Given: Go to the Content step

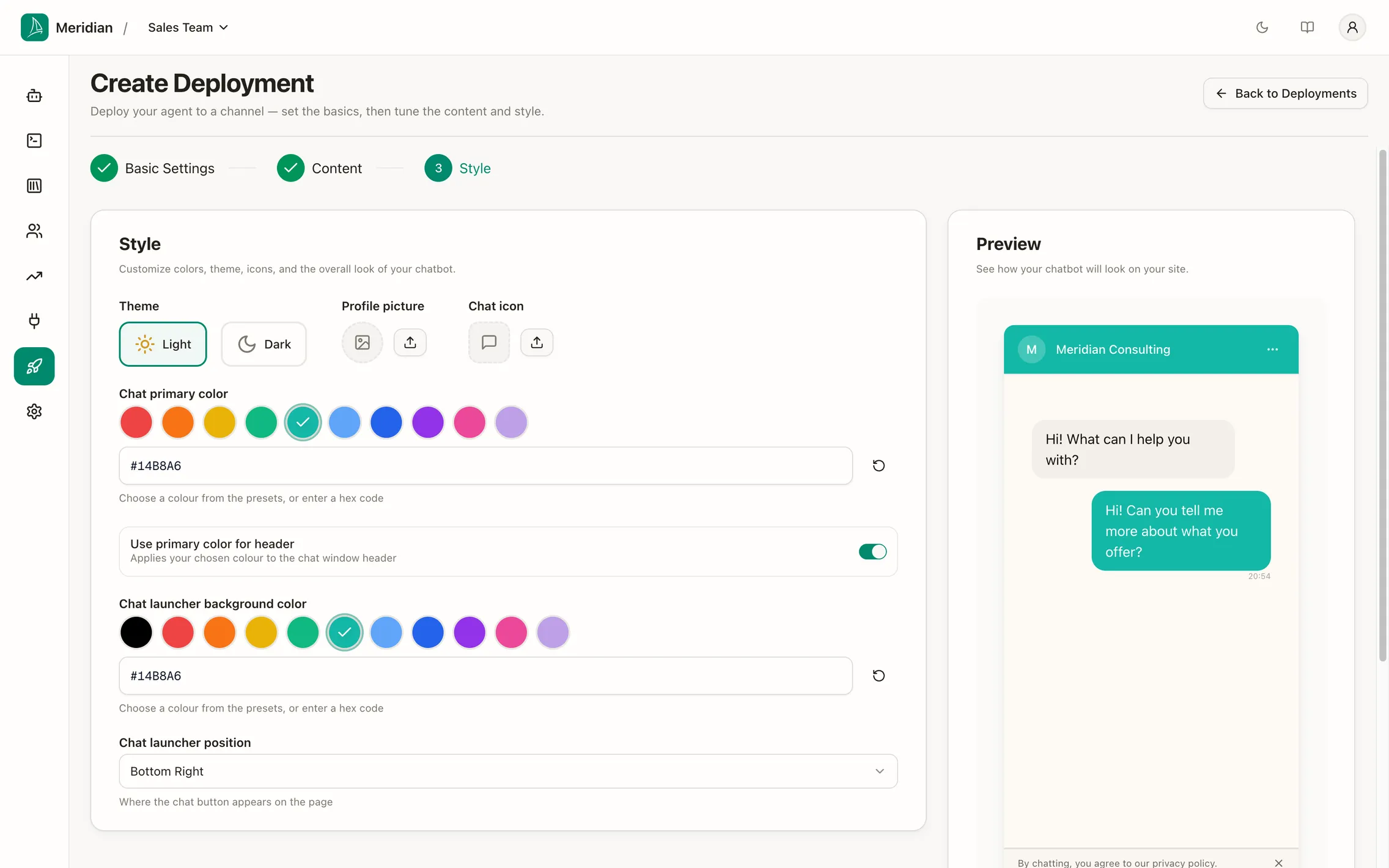Looking at the screenshot, I should tap(319, 168).
